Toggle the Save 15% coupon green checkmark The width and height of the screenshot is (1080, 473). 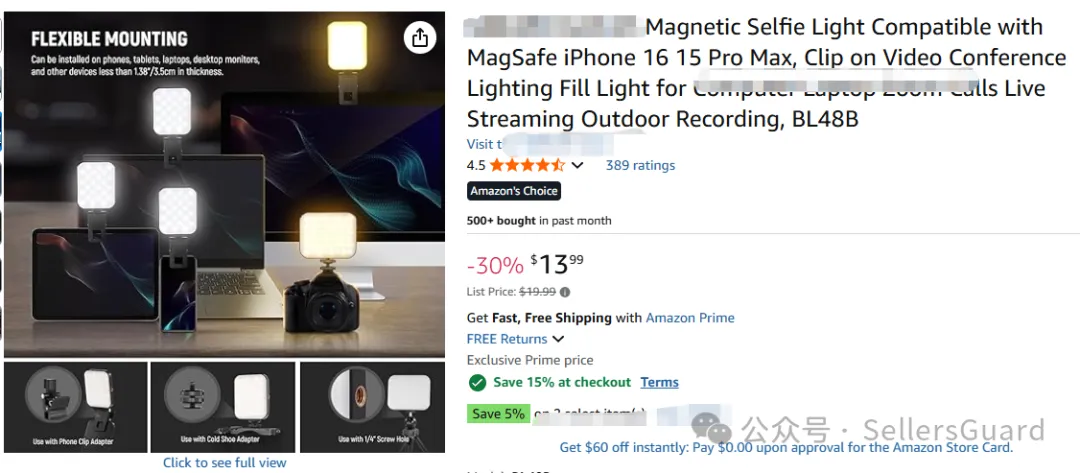(477, 382)
